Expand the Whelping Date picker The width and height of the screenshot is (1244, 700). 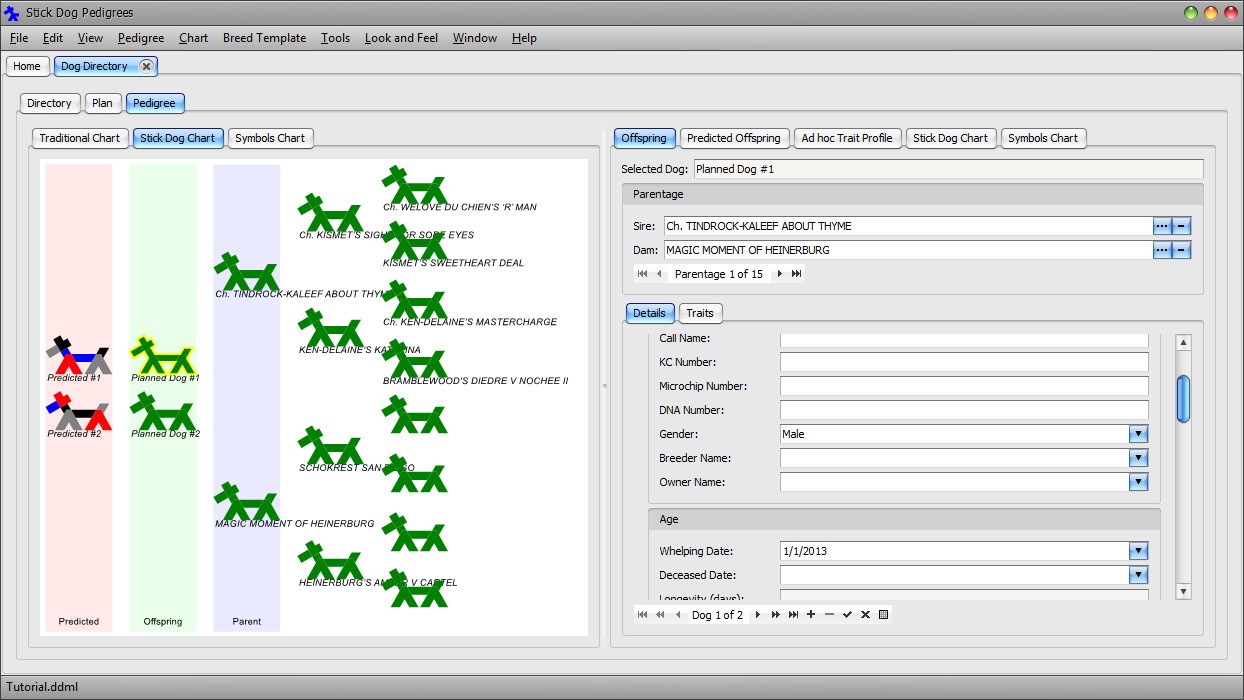(1138, 551)
